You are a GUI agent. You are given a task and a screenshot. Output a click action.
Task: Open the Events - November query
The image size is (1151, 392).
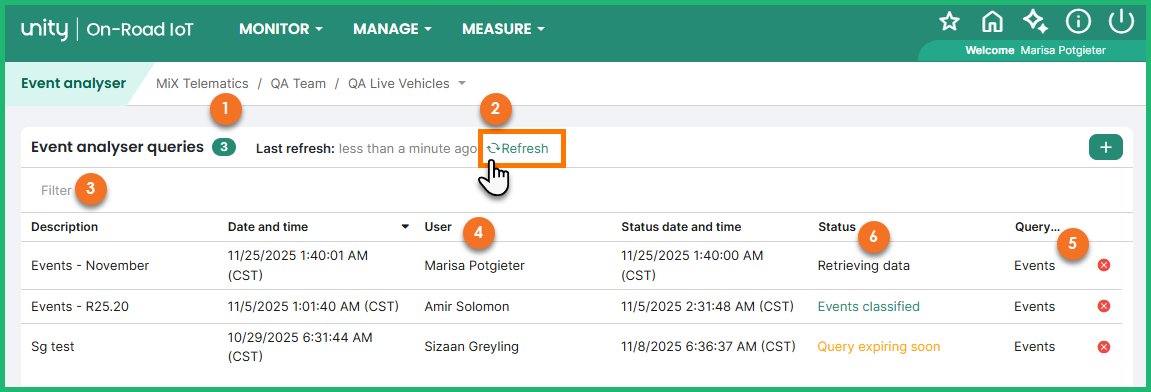[90, 266]
